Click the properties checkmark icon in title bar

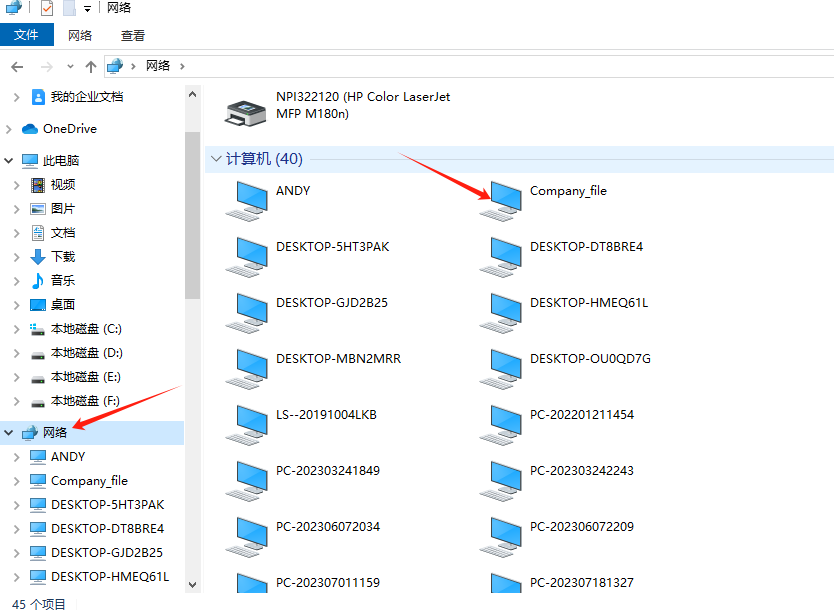point(47,9)
